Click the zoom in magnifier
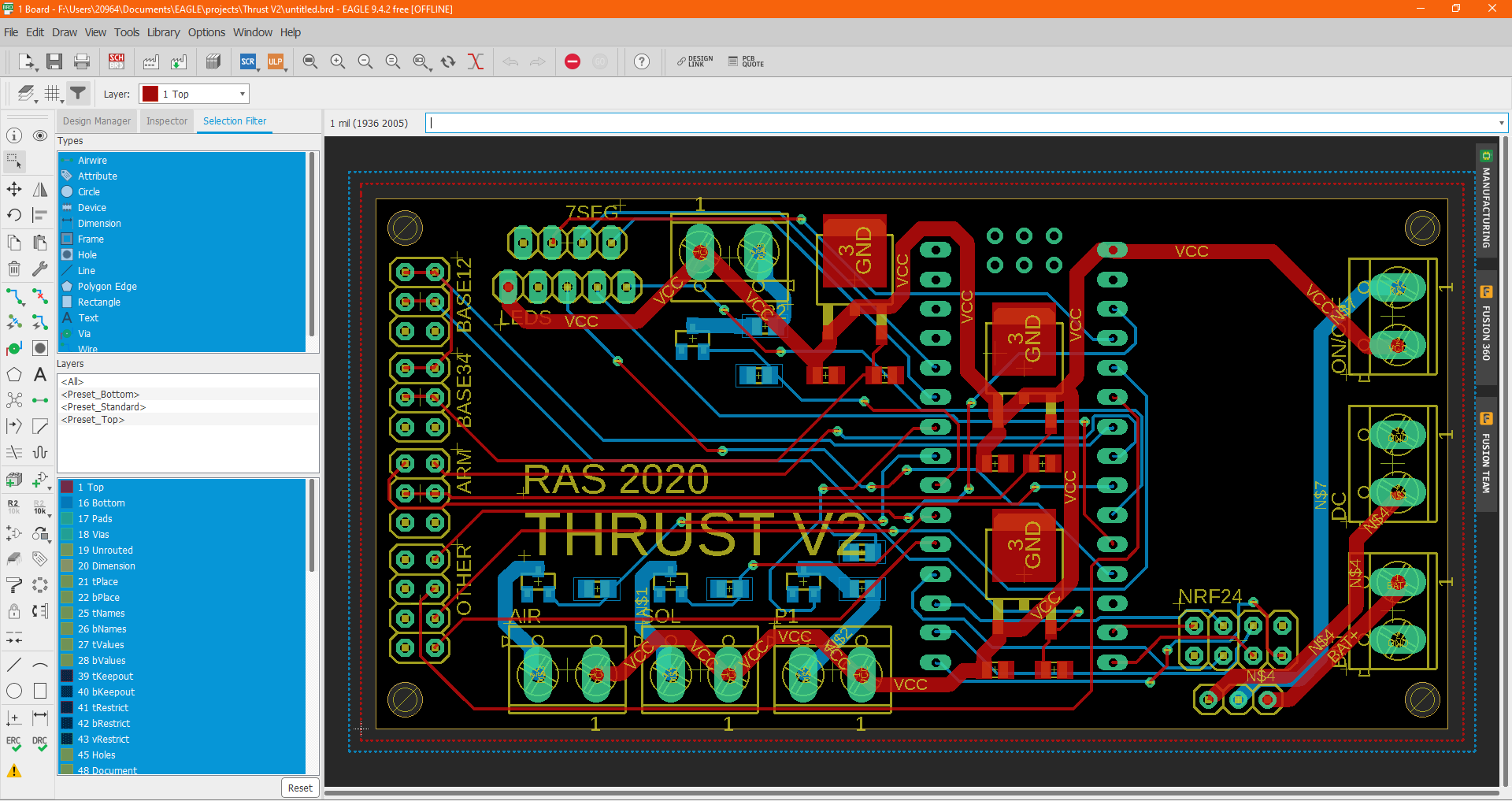Screen dimensions: 1512x801 pos(338,61)
